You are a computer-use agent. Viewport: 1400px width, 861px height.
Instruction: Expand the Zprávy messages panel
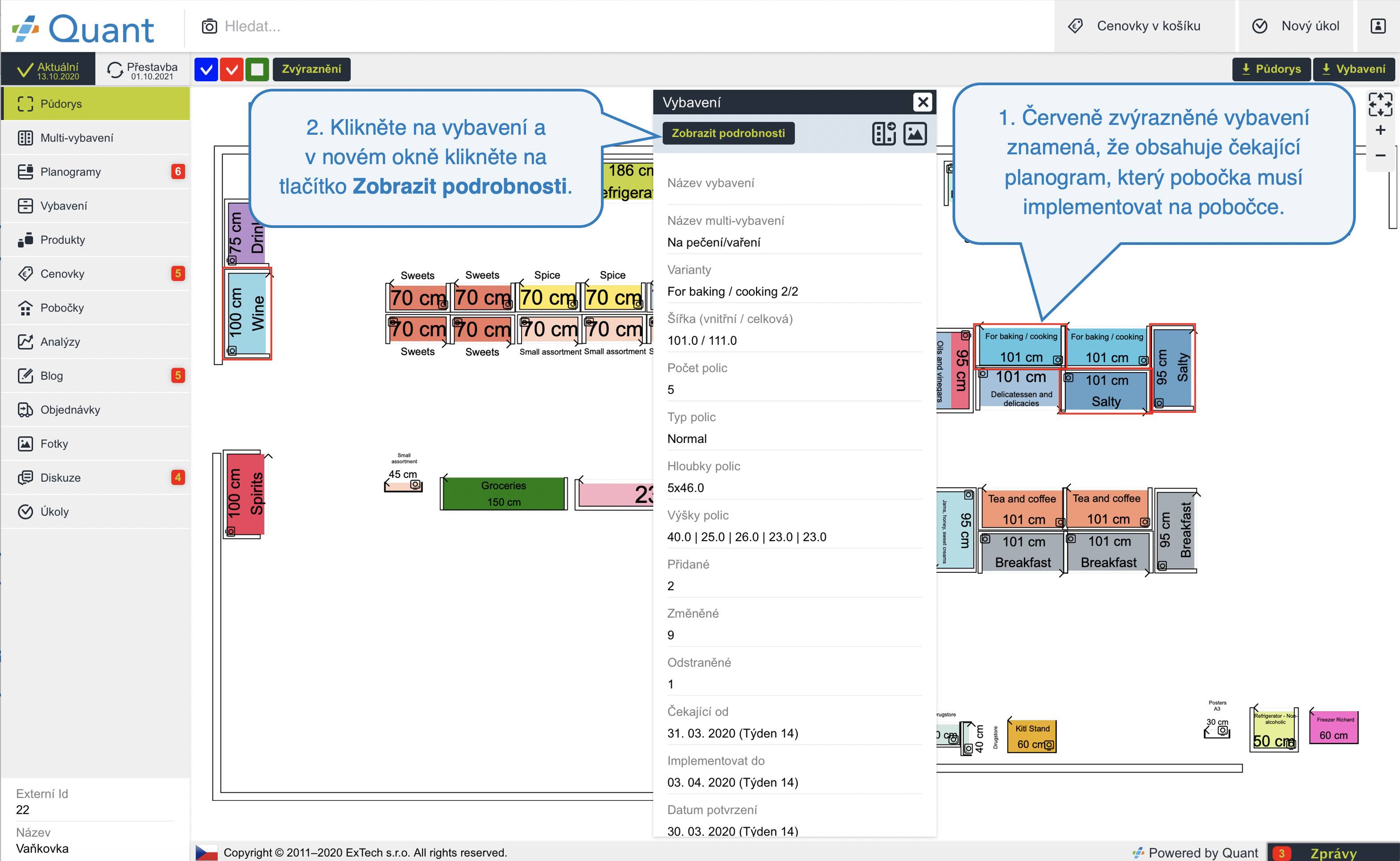click(1333, 853)
